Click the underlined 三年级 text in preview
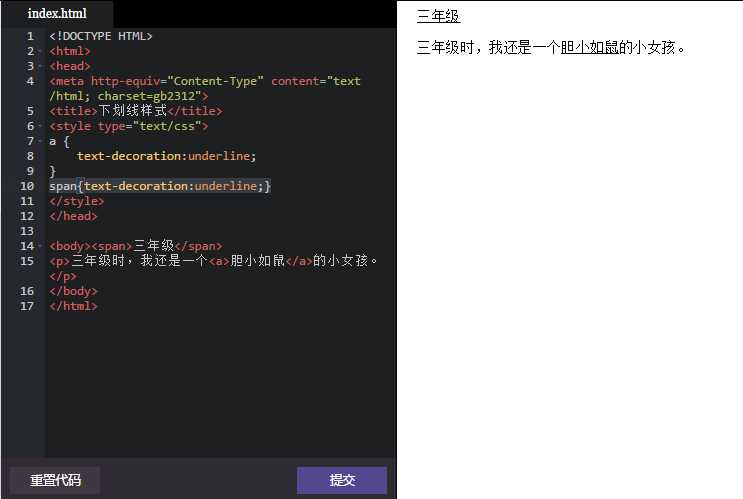The image size is (743, 499). 438,16
